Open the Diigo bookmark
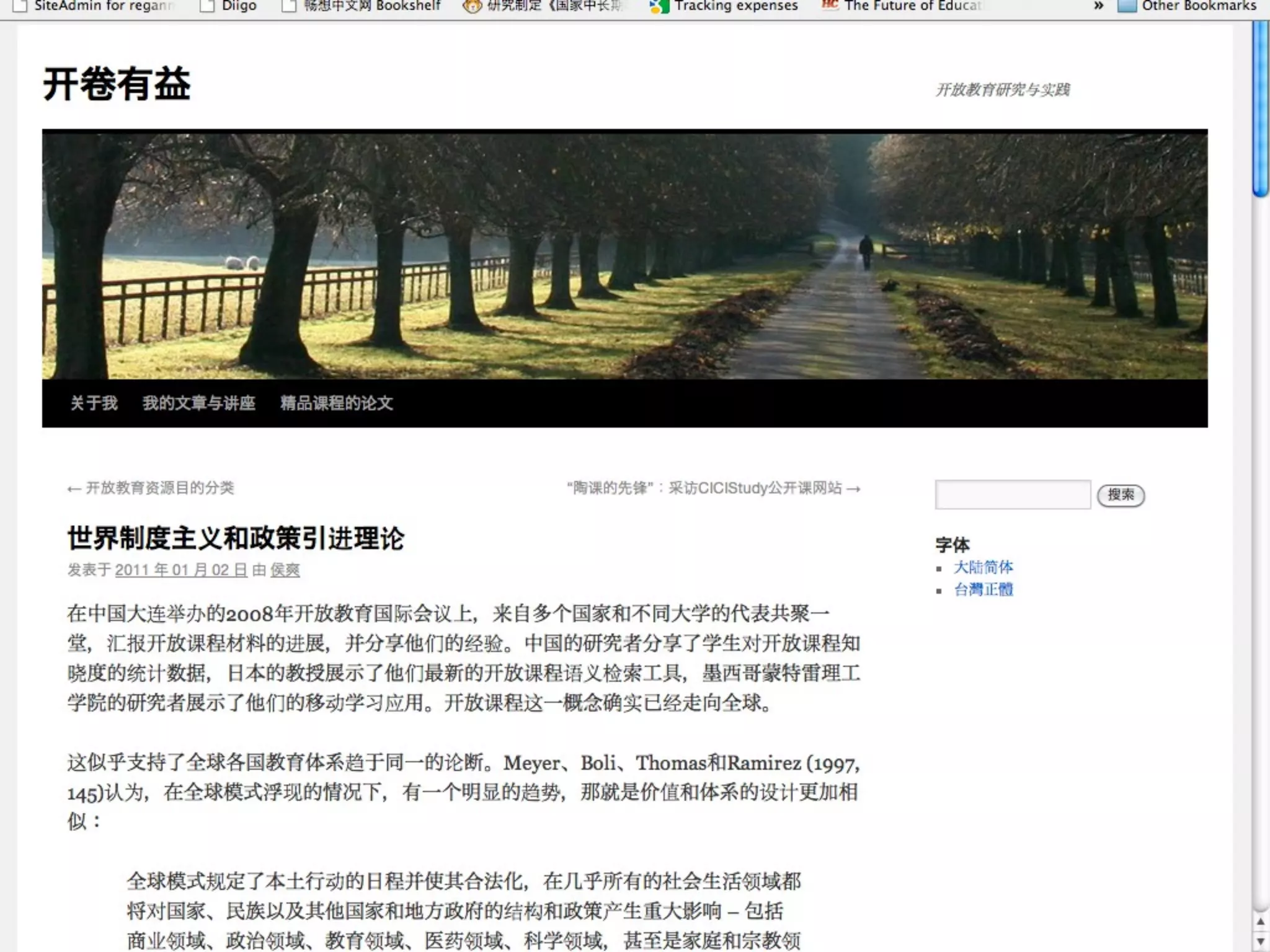This screenshot has width=1270, height=952. point(238,6)
